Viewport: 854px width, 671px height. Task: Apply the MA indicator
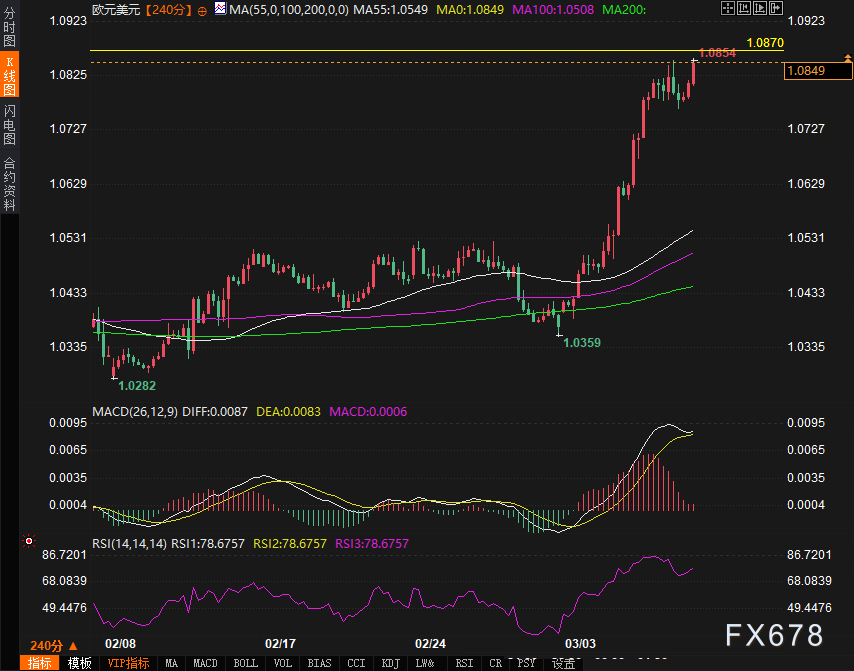pyautogui.click(x=172, y=663)
